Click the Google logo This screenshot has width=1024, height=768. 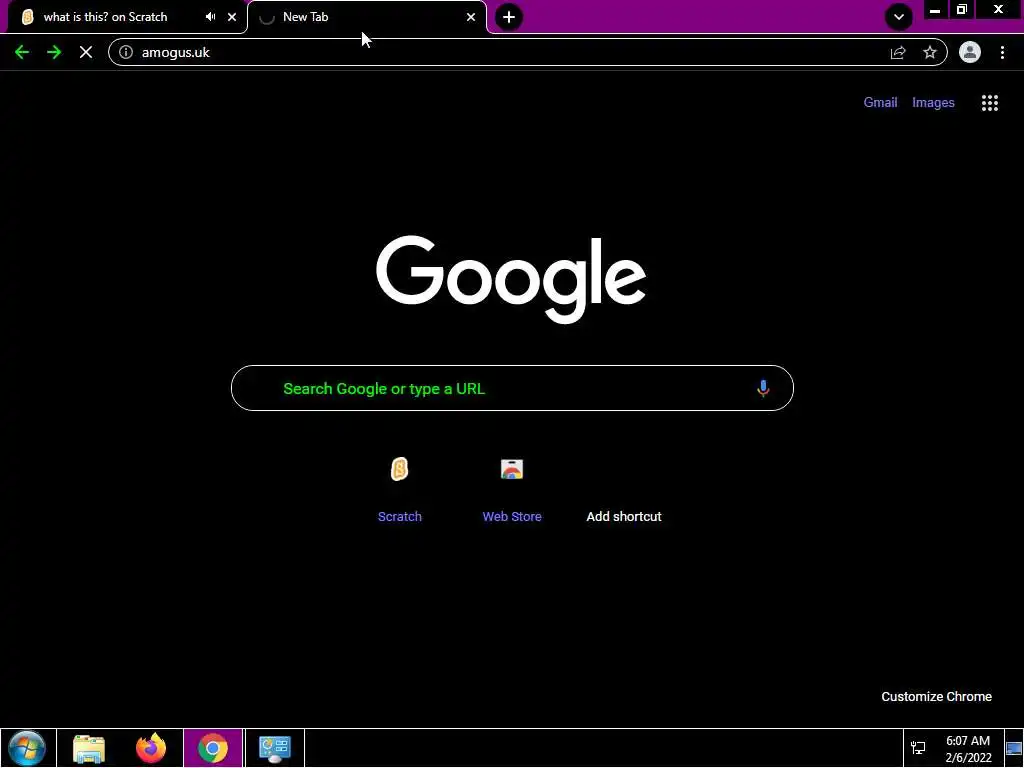click(511, 280)
